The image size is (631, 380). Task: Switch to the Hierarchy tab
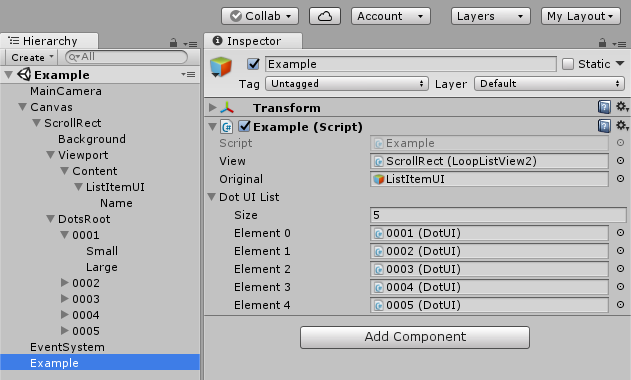49,41
